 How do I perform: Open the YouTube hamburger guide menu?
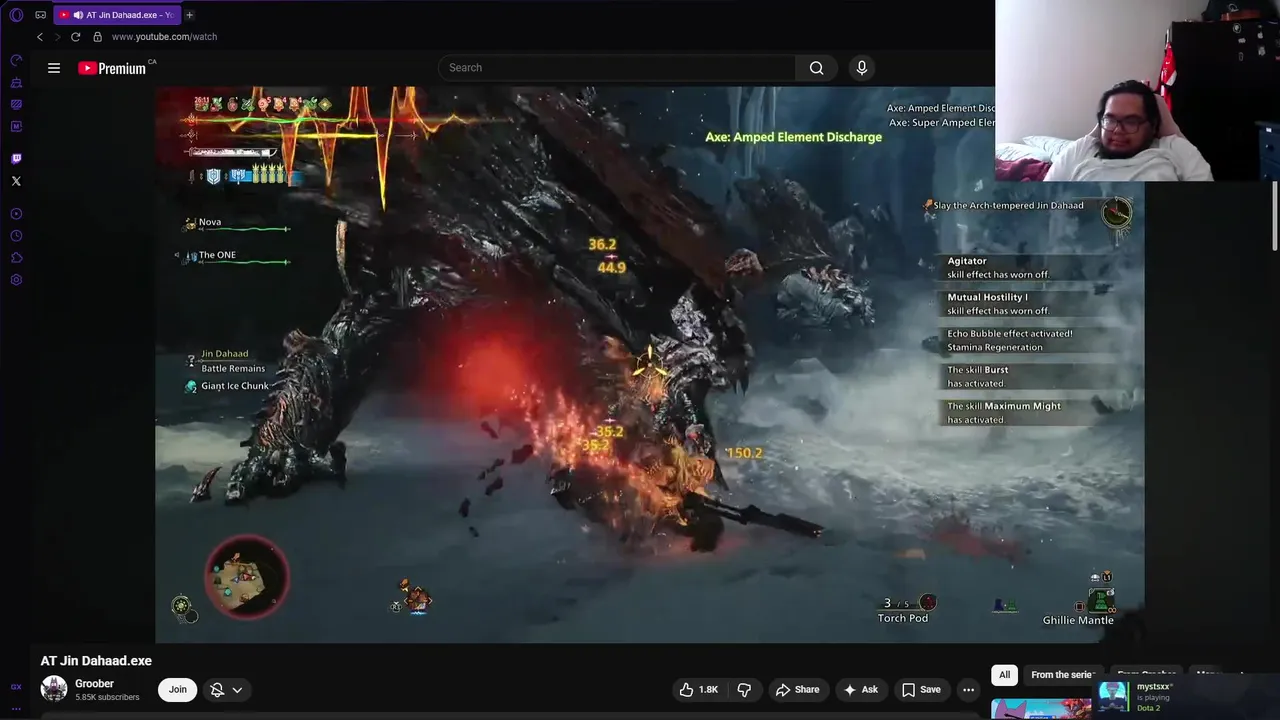(x=54, y=68)
